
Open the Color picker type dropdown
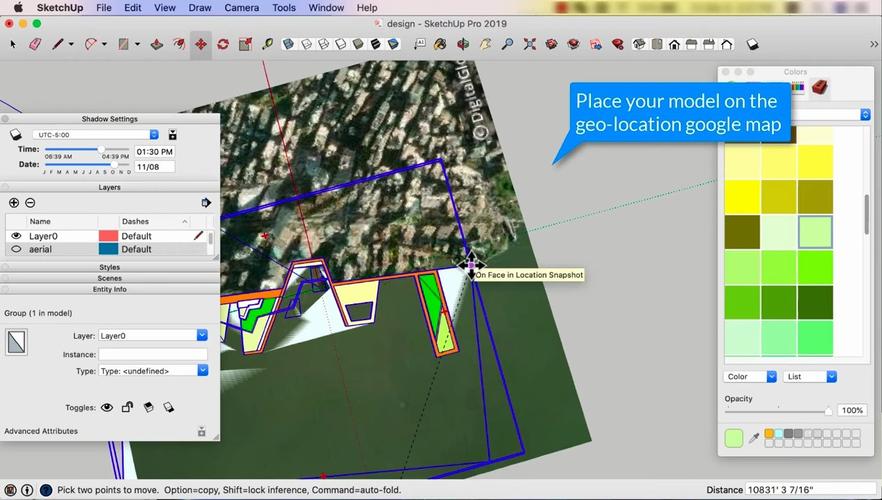[x=750, y=376]
